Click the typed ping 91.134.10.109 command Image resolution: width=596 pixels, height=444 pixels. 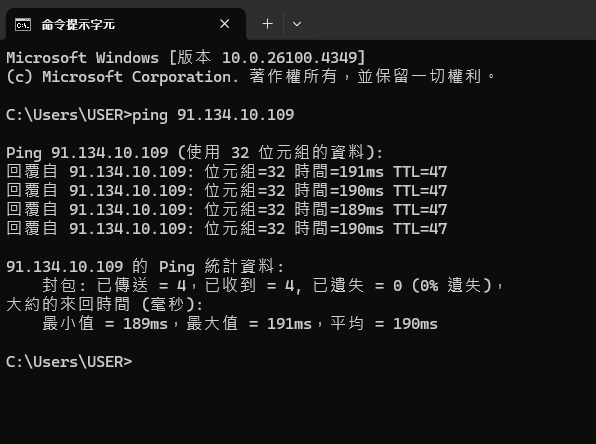(213, 115)
